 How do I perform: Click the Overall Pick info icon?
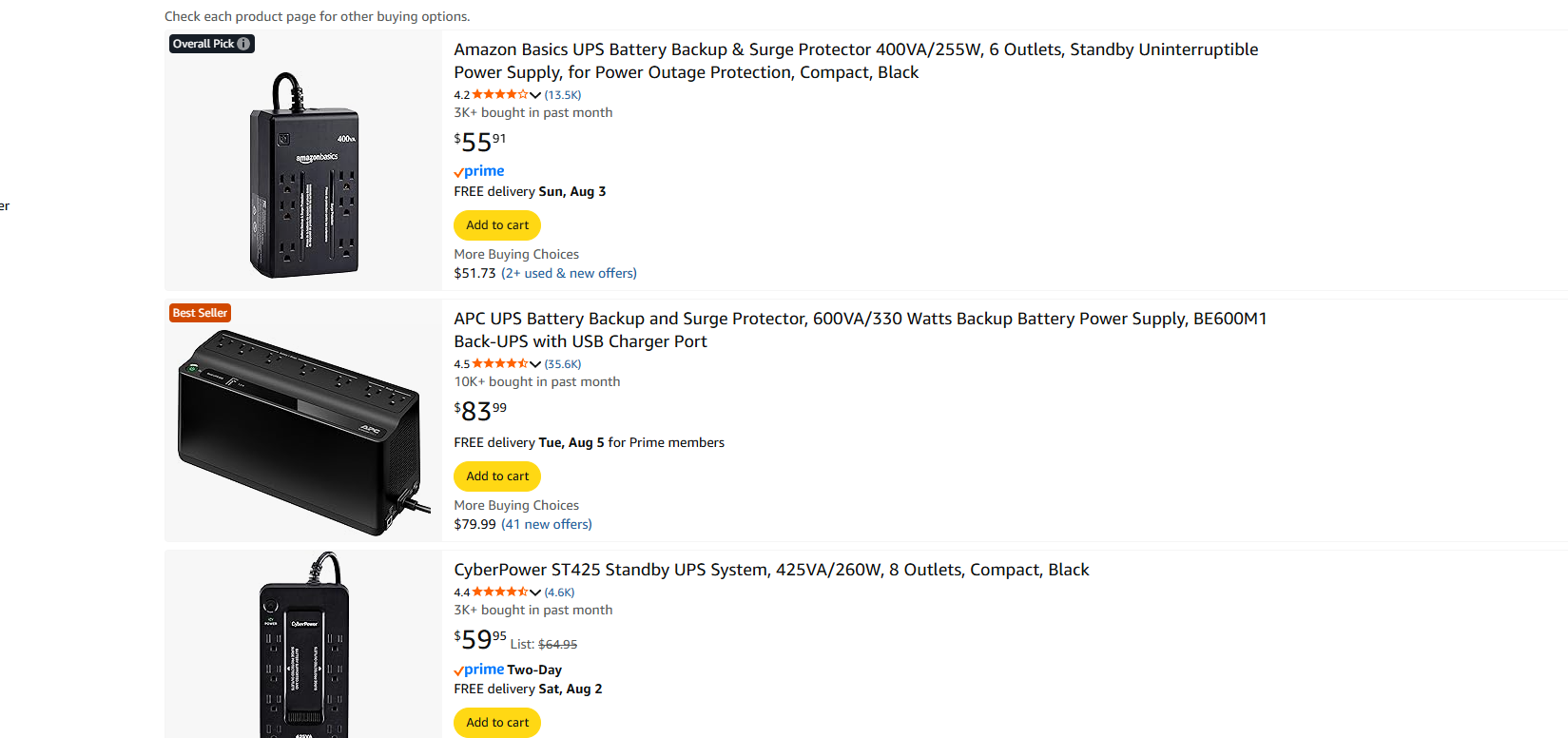click(243, 44)
